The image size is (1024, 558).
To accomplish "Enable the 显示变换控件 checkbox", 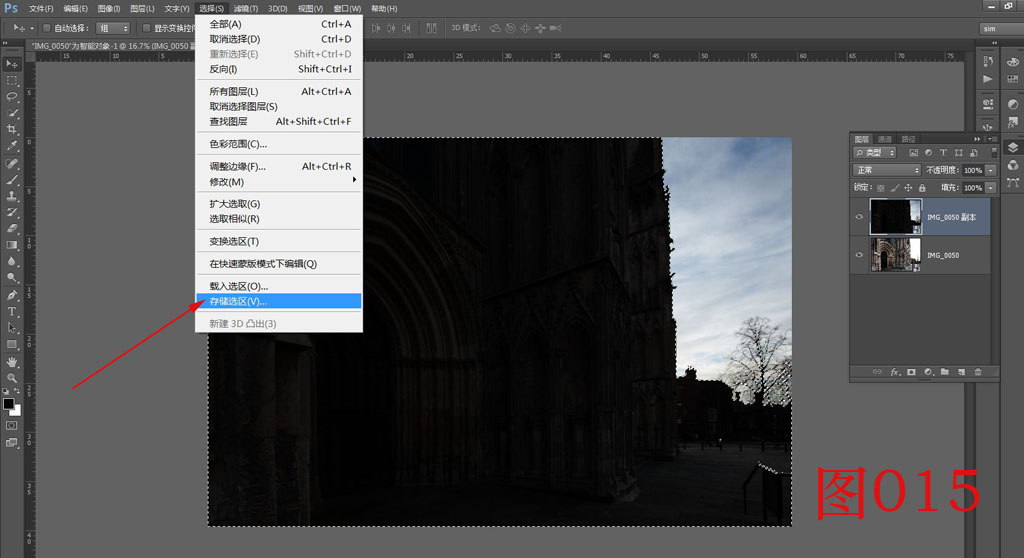I will (x=146, y=28).
